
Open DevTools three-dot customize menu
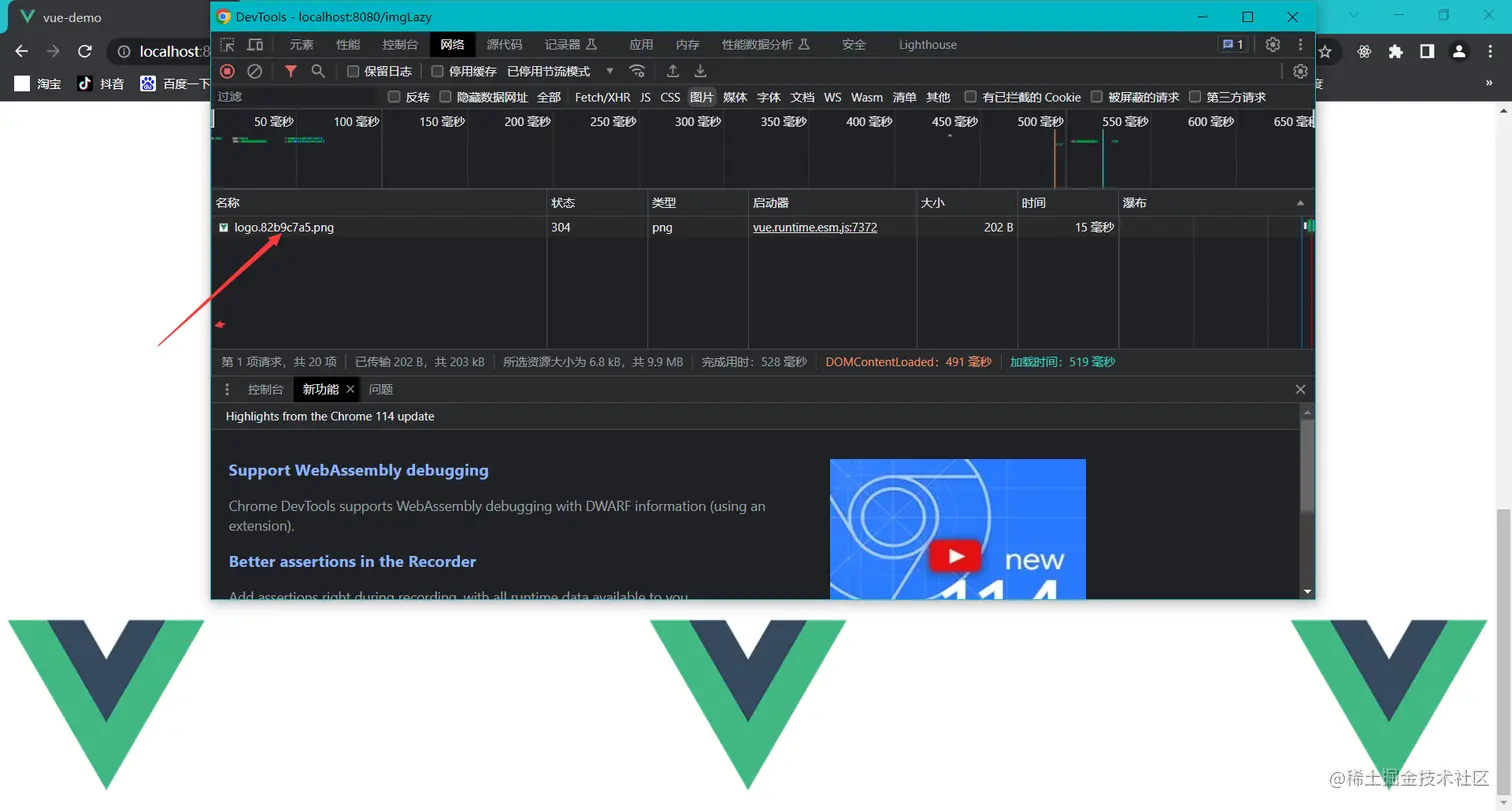1300,45
